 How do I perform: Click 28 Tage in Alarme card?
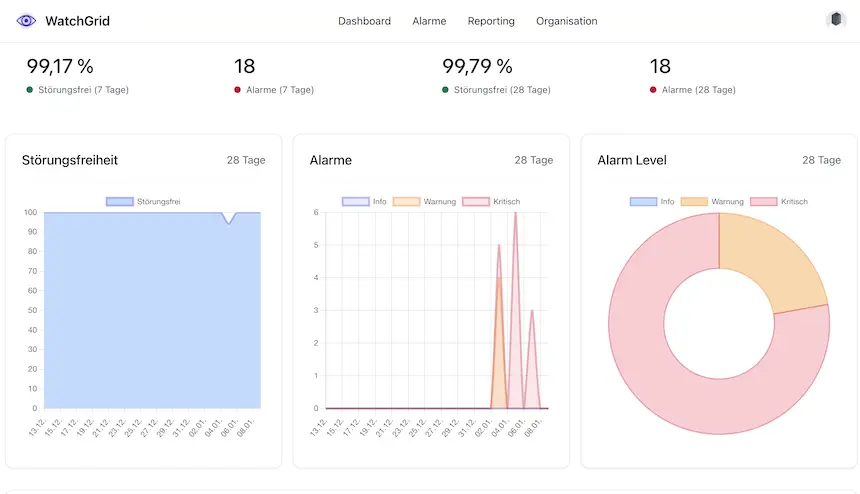click(x=534, y=160)
